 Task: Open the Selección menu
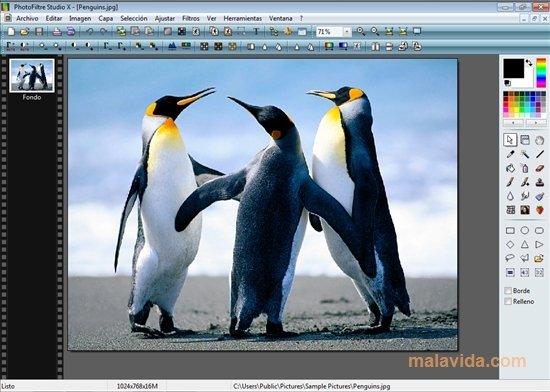click(134, 19)
